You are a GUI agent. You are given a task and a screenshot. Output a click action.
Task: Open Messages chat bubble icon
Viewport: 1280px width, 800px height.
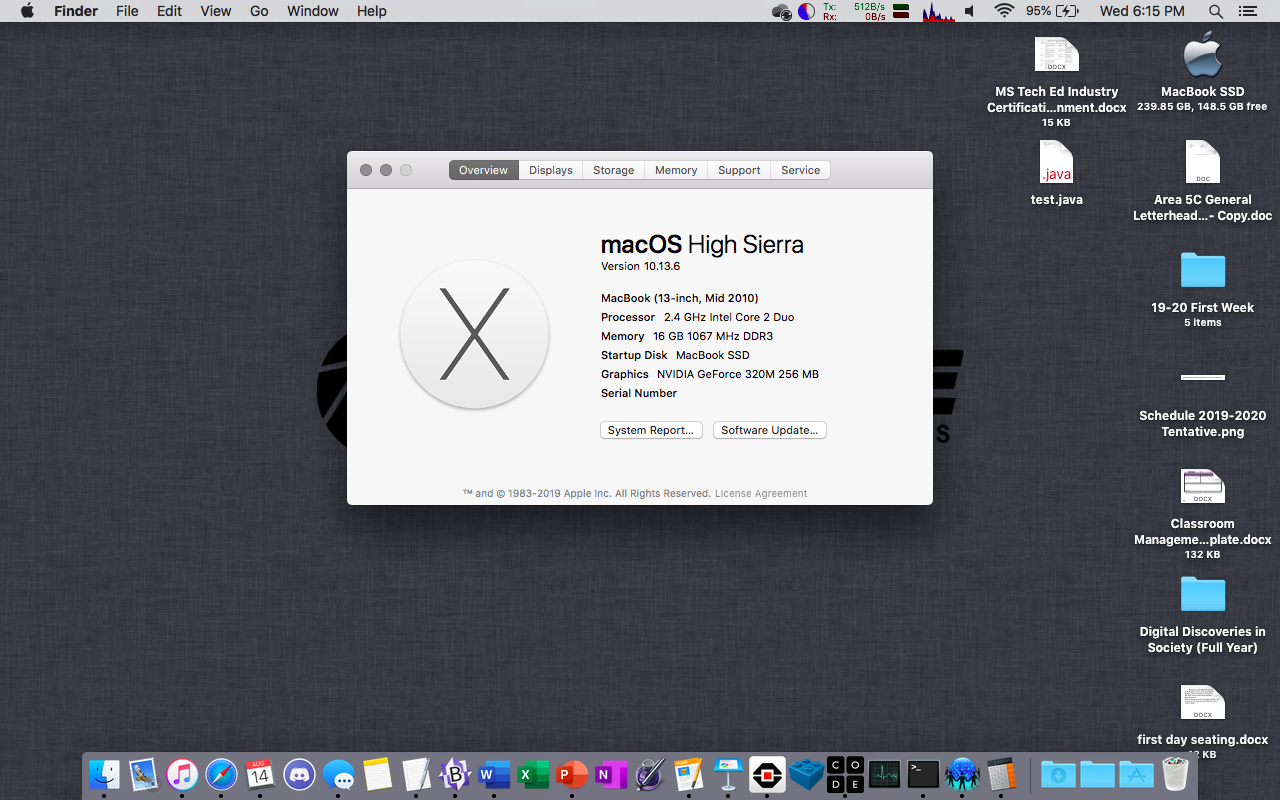coord(338,774)
